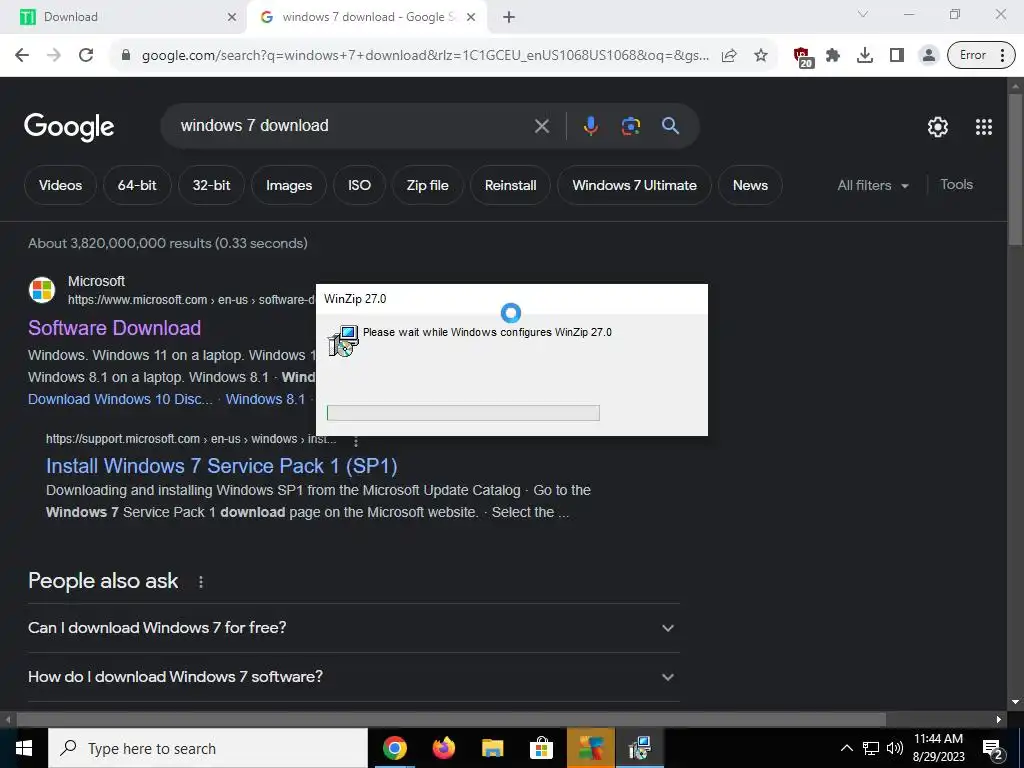Apply the Reinstall filter chip
The image size is (1024, 768).
[x=510, y=185]
